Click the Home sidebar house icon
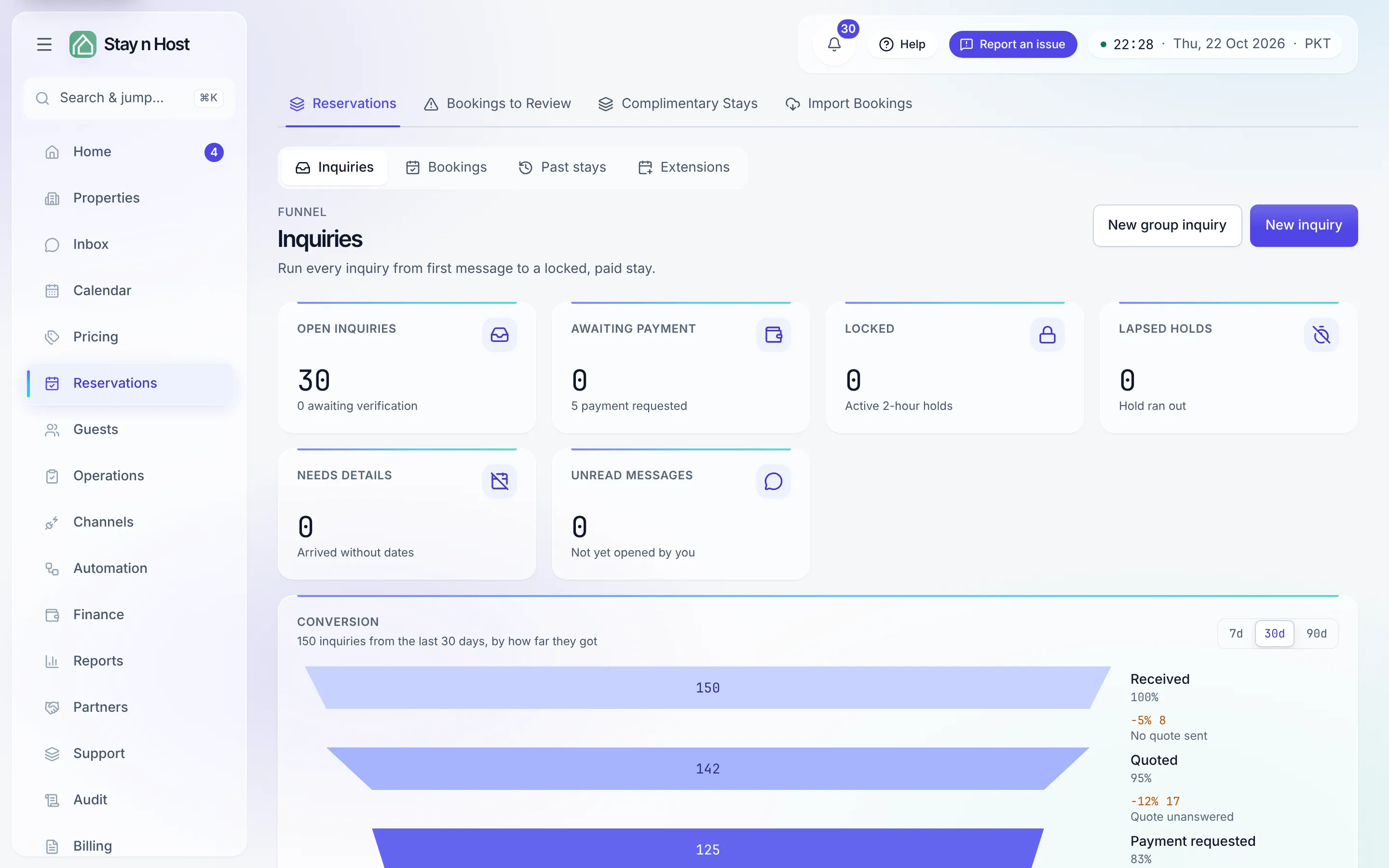Image resolution: width=1389 pixels, height=868 pixels. coord(52,152)
